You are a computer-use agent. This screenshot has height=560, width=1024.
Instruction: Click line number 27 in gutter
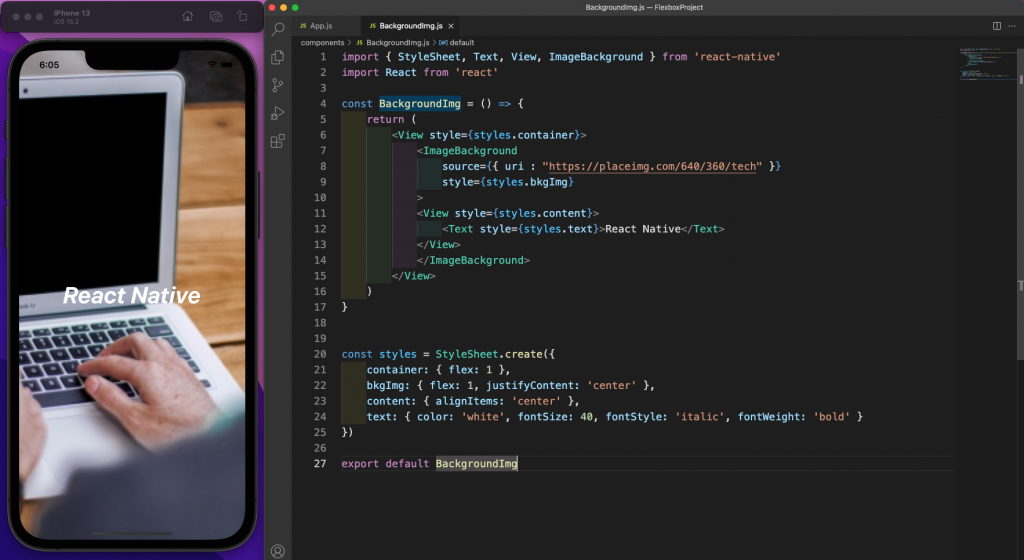click(x=320, y=464)
